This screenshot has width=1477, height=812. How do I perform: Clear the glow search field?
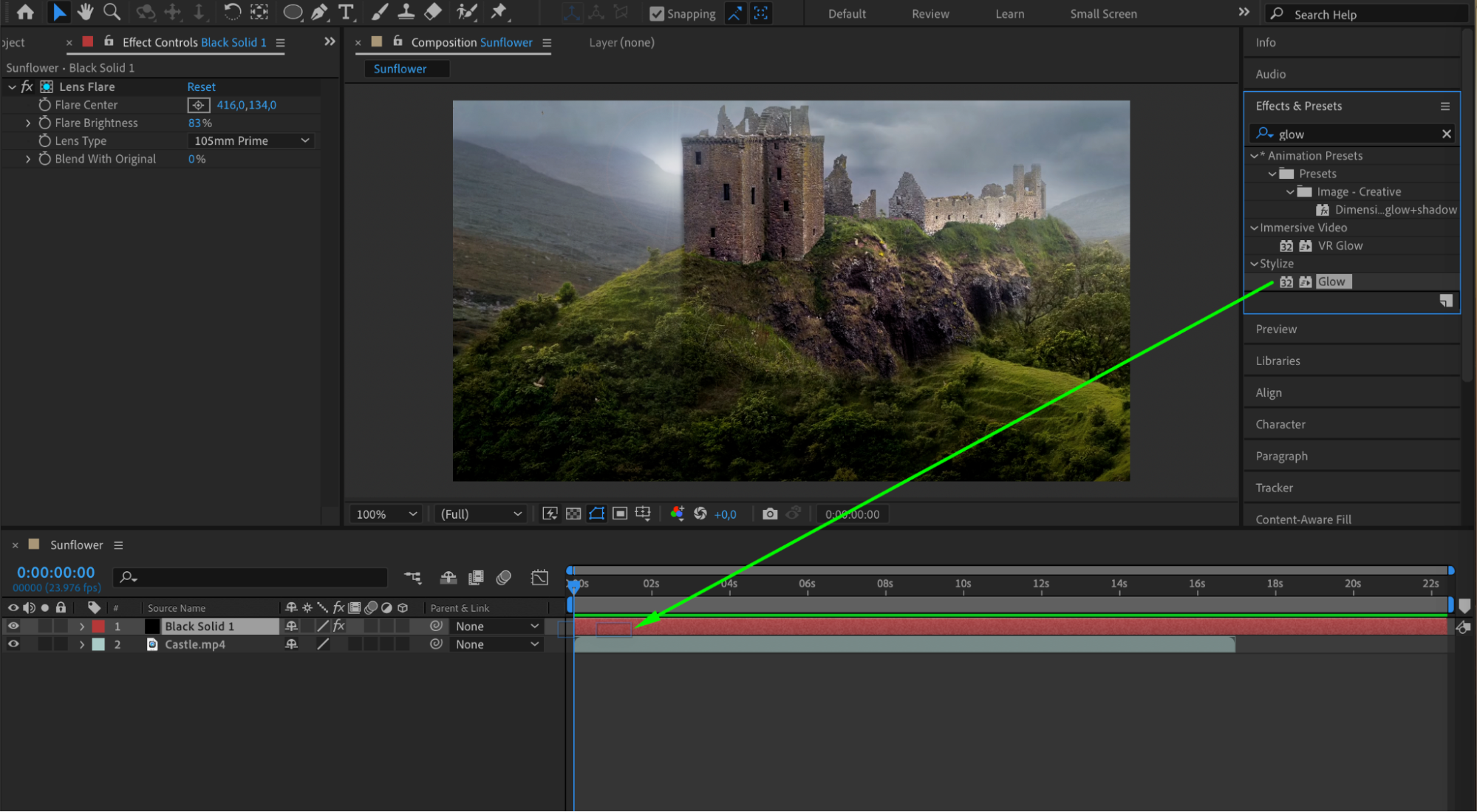point(1446,134)
